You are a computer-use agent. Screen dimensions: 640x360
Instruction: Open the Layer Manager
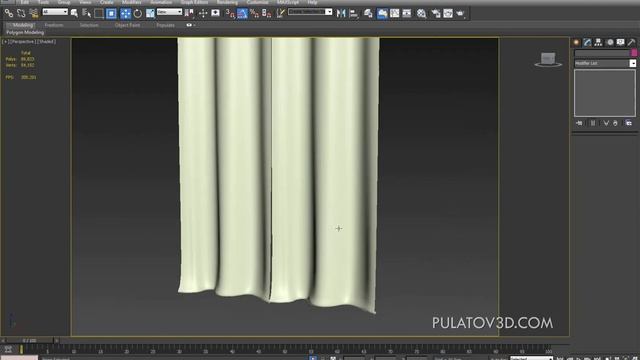pyautogui.click(x=368, y=13)
